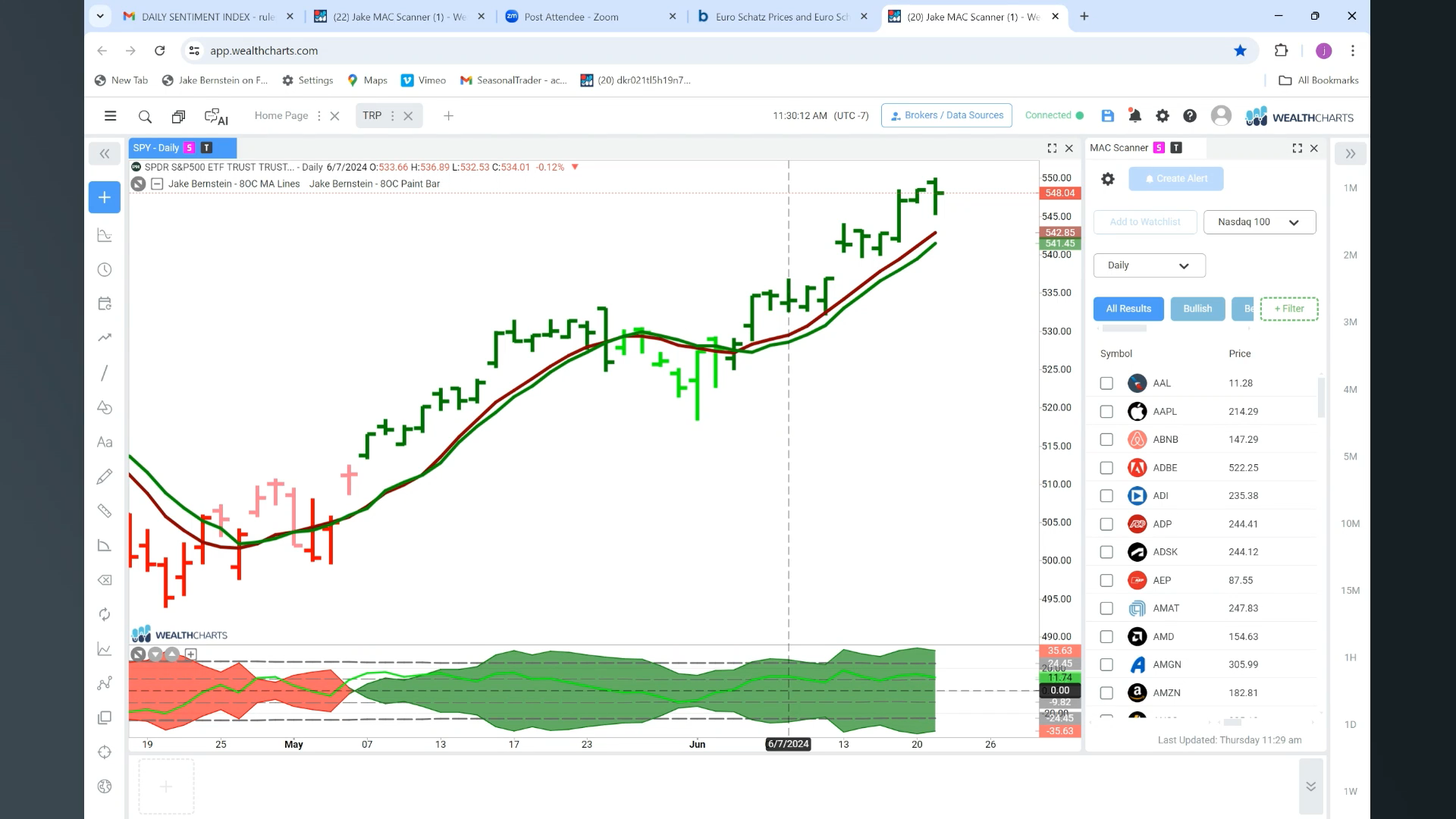This screenshot has width=1456, height=819.
Task: Select the trend line zigzag tool
Action: click(105, 337)
